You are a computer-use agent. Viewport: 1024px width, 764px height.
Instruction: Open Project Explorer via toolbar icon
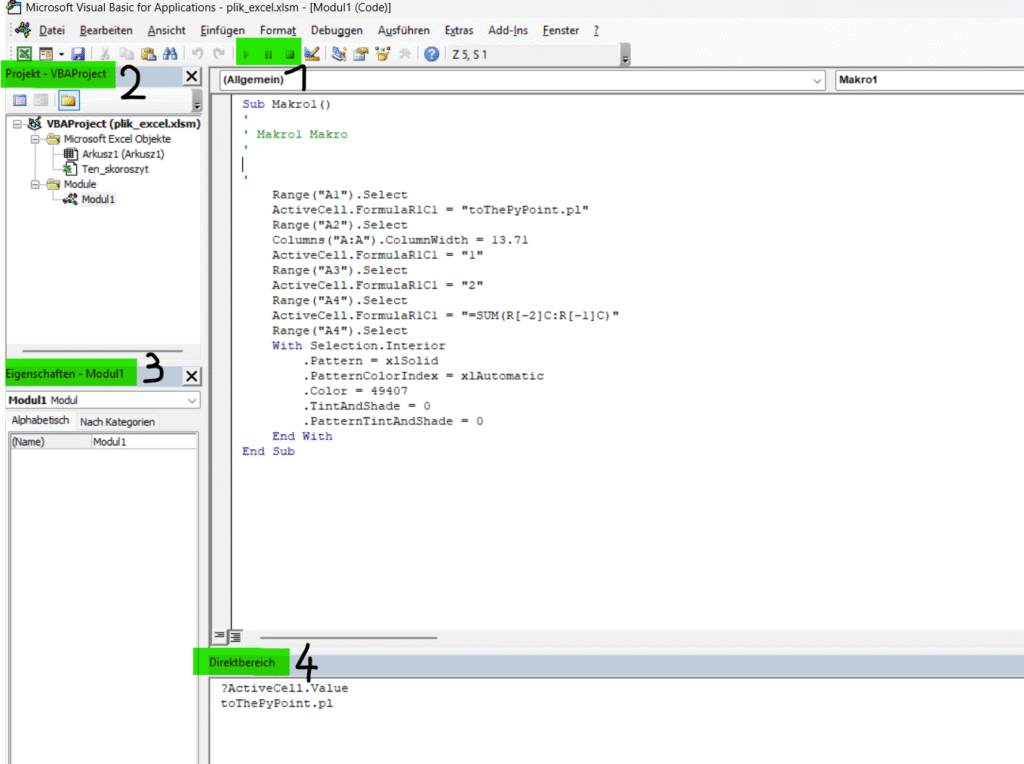[x=338, y=54]
